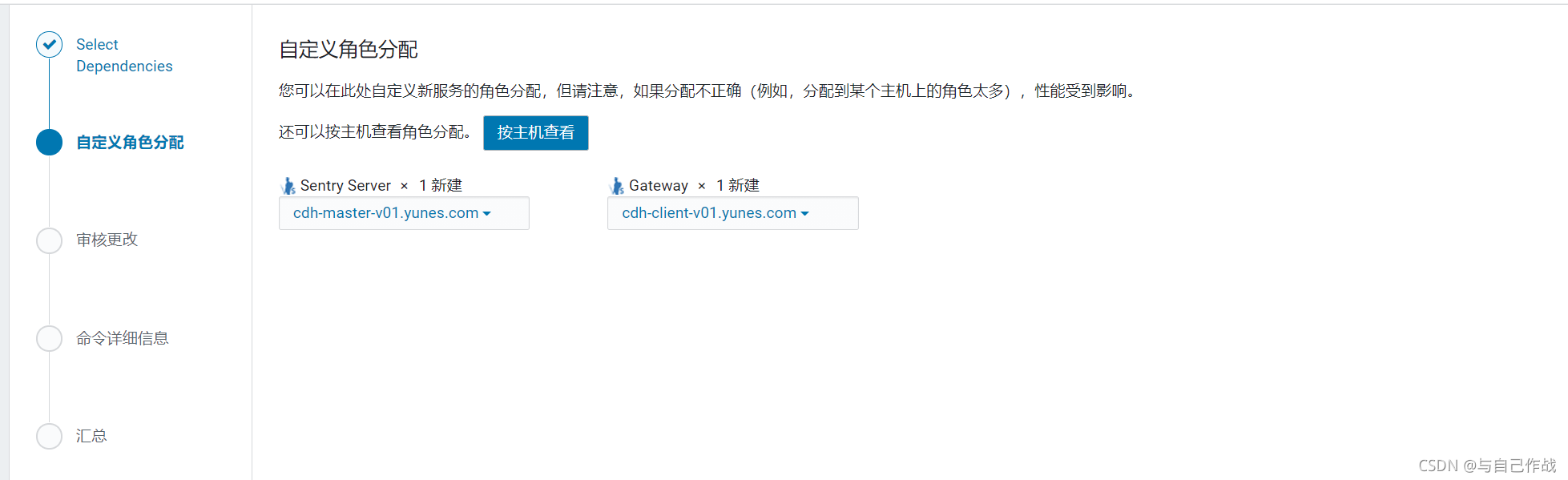1568x480 pixels.
Task: Select the 审核更改 step label
Action: point(107,240)
